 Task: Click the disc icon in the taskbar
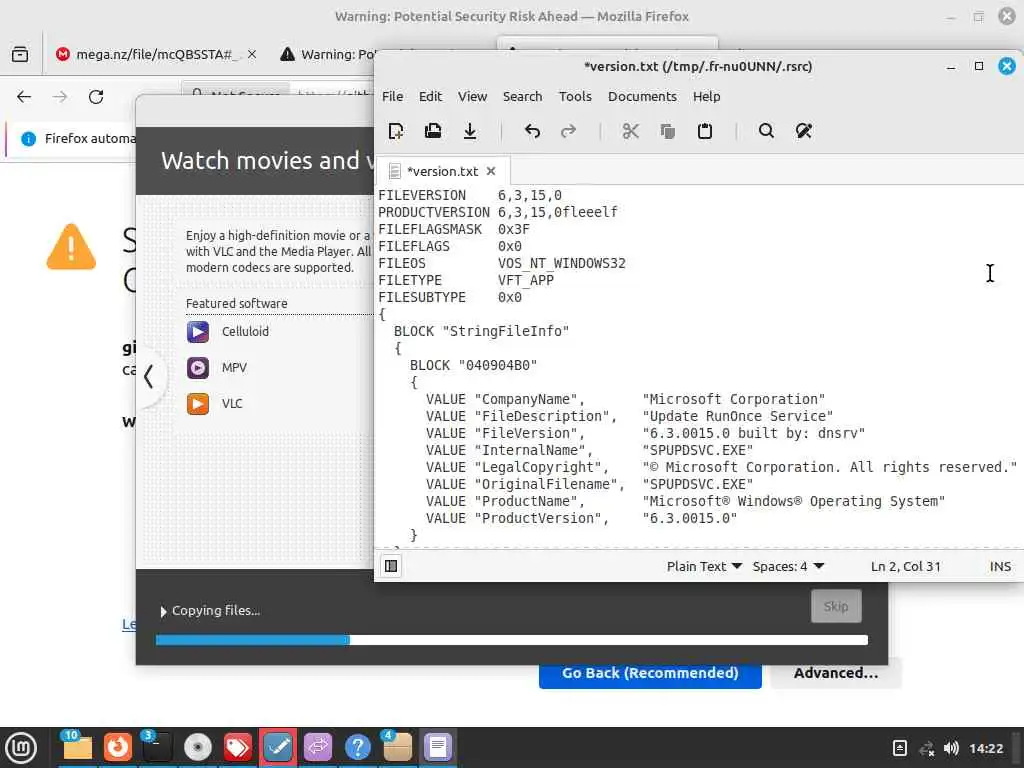point(198,748)
